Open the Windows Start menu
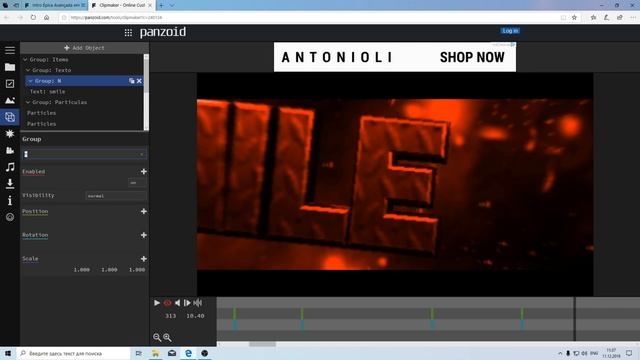The image size is (640, 360). coord(8,353)
